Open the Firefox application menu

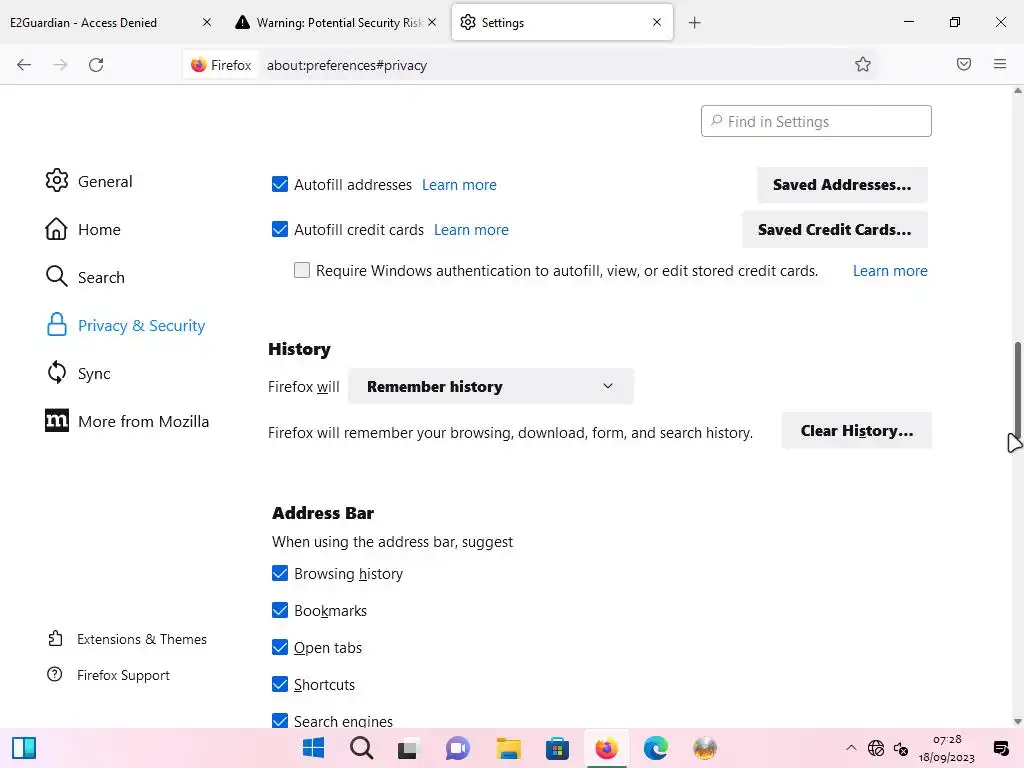tap(1000, 64)
